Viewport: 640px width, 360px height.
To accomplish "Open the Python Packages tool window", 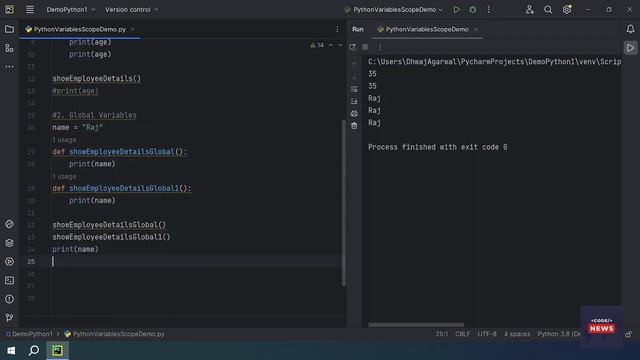I will point(9,224).
